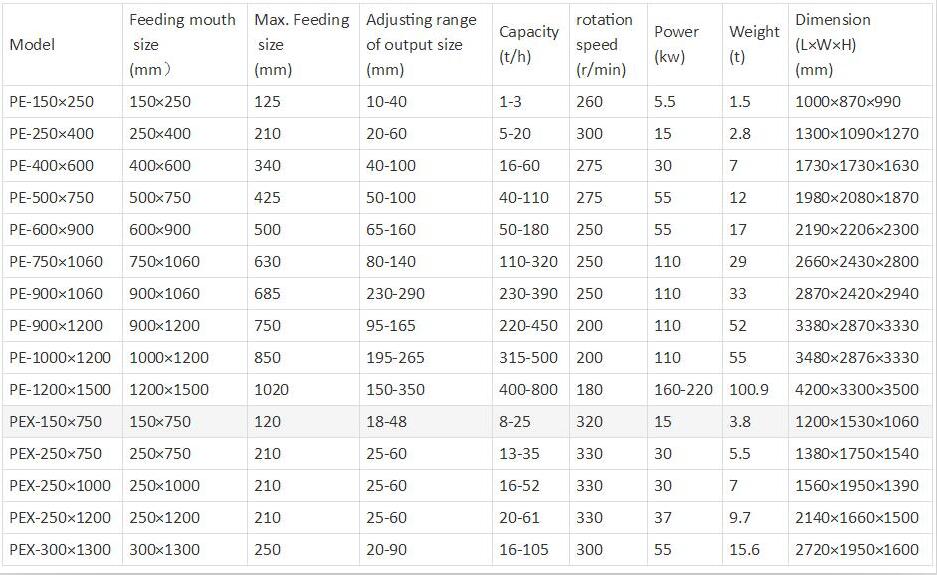Image resolution: width=937 pixels, height=575 pixels.
Task: Click the Power (kw) column header
Action: 685,44
